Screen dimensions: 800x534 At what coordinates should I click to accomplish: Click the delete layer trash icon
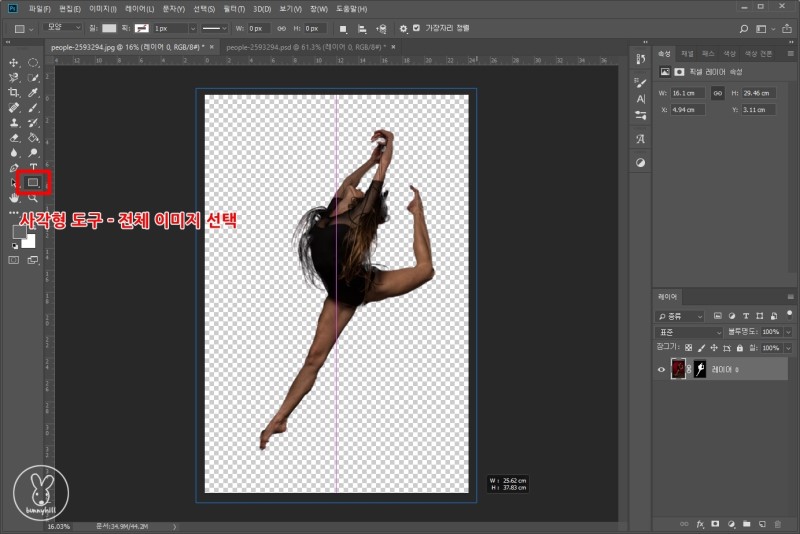(777, 523)
